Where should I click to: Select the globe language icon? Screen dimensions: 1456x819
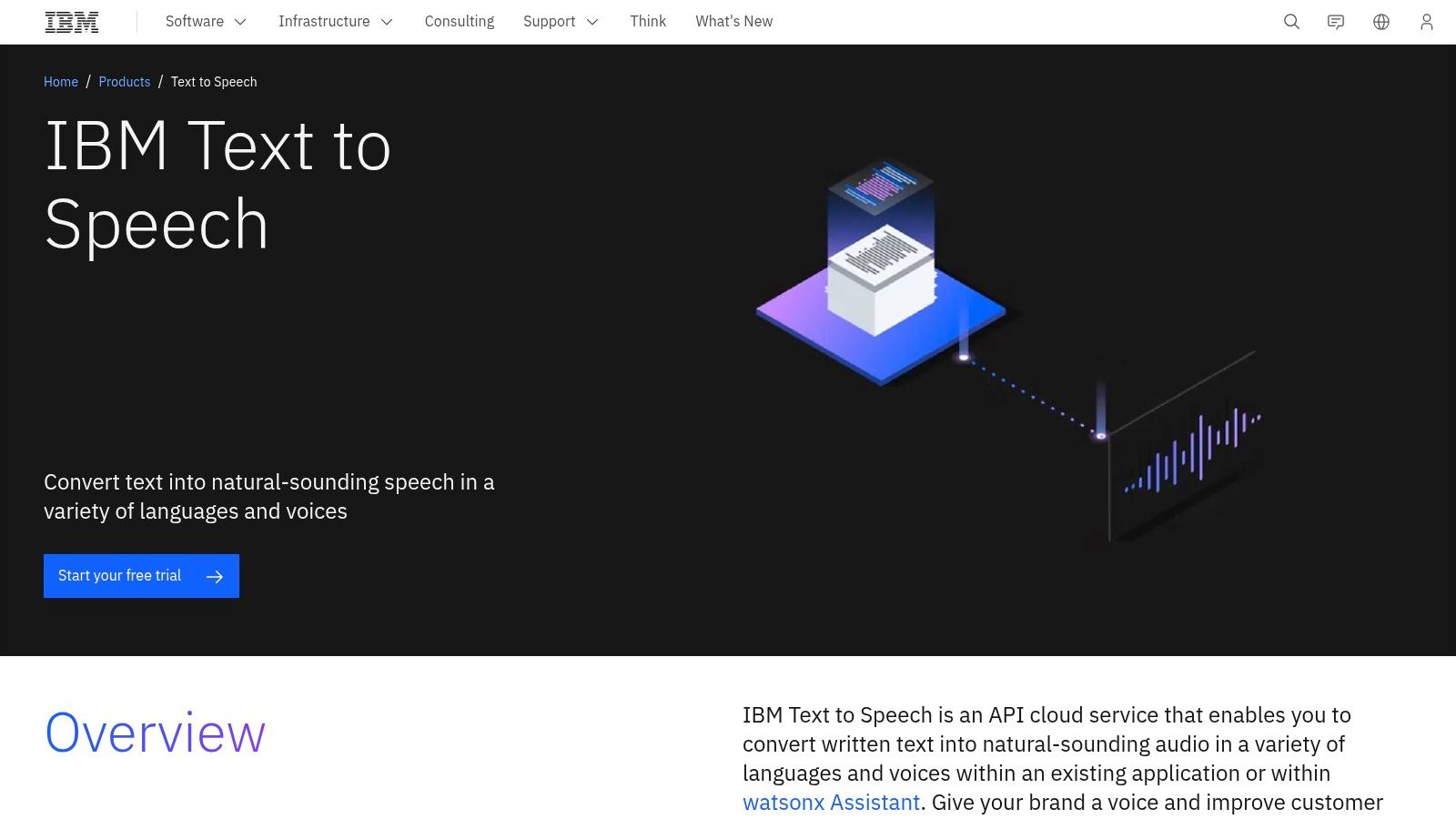(1380, 21)
